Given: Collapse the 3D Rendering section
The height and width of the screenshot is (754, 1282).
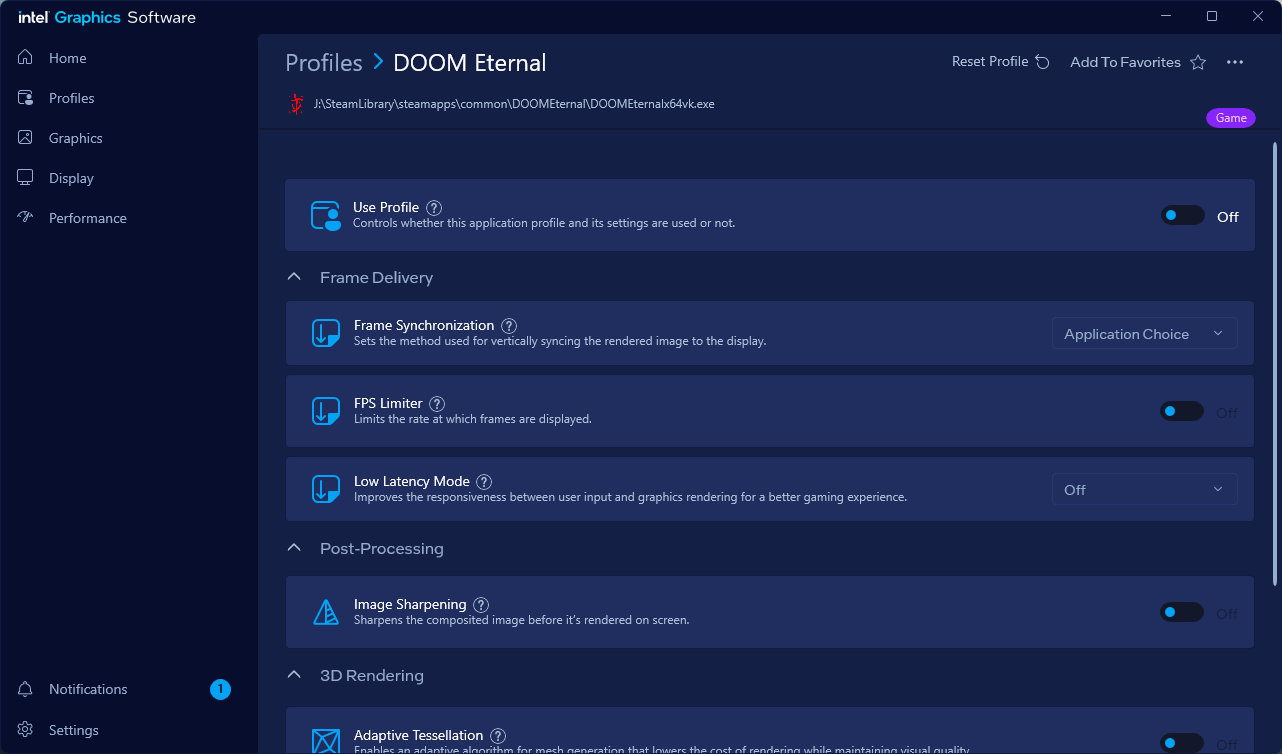Looking at the screenshot, I should point(294,675).
